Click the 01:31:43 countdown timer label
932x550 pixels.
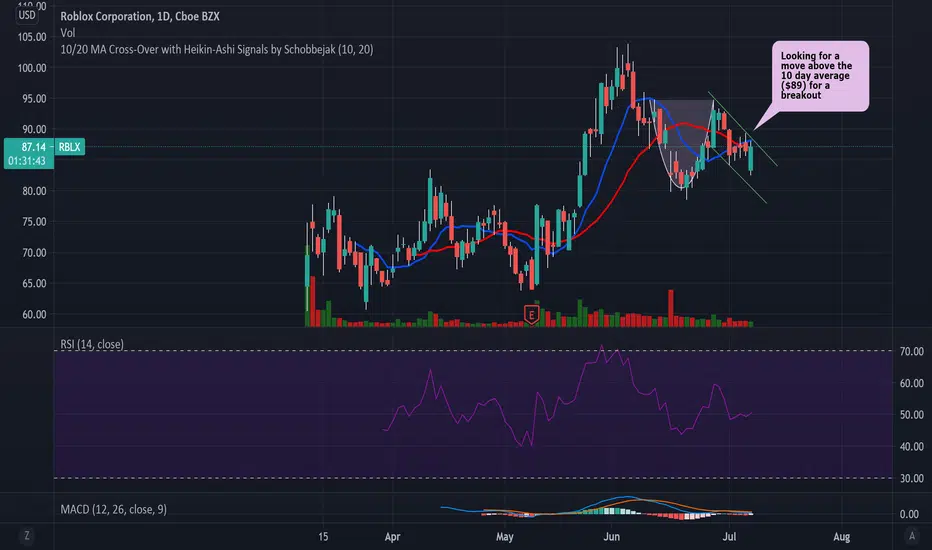[x=27, y=161]
